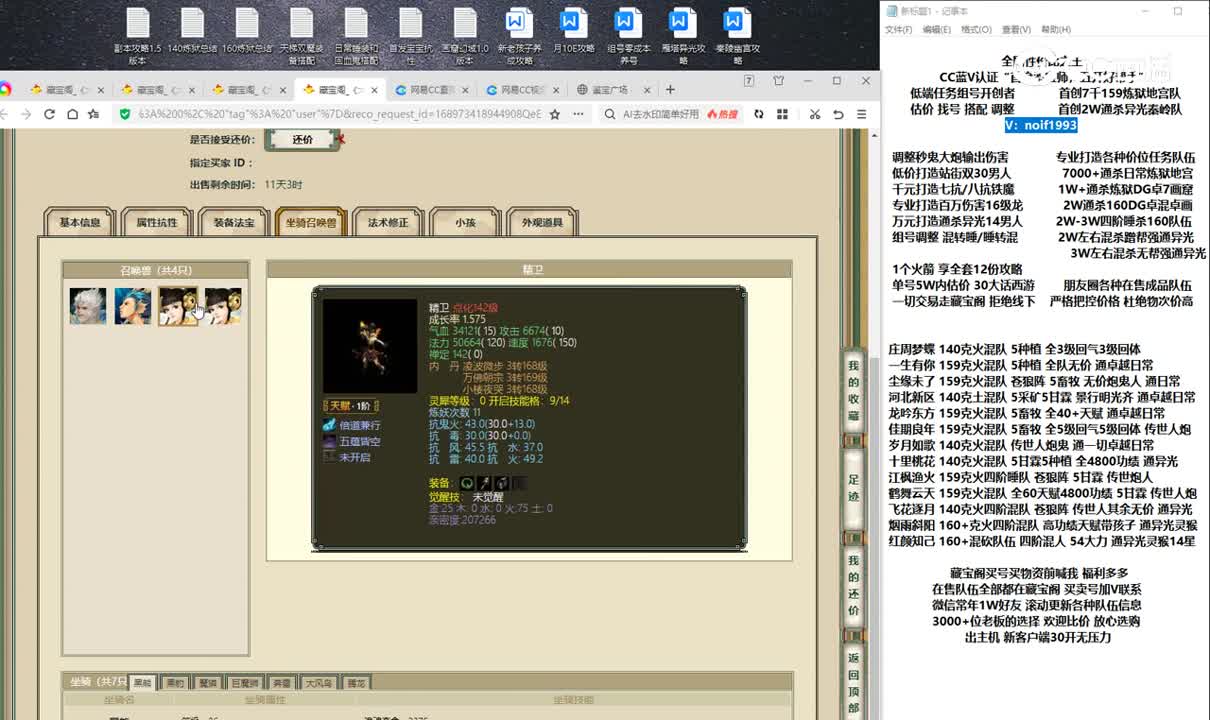Click the 倍道兼行 skill icon
This screenshot has height=720, width=1210.
click(x=330, y=425)
